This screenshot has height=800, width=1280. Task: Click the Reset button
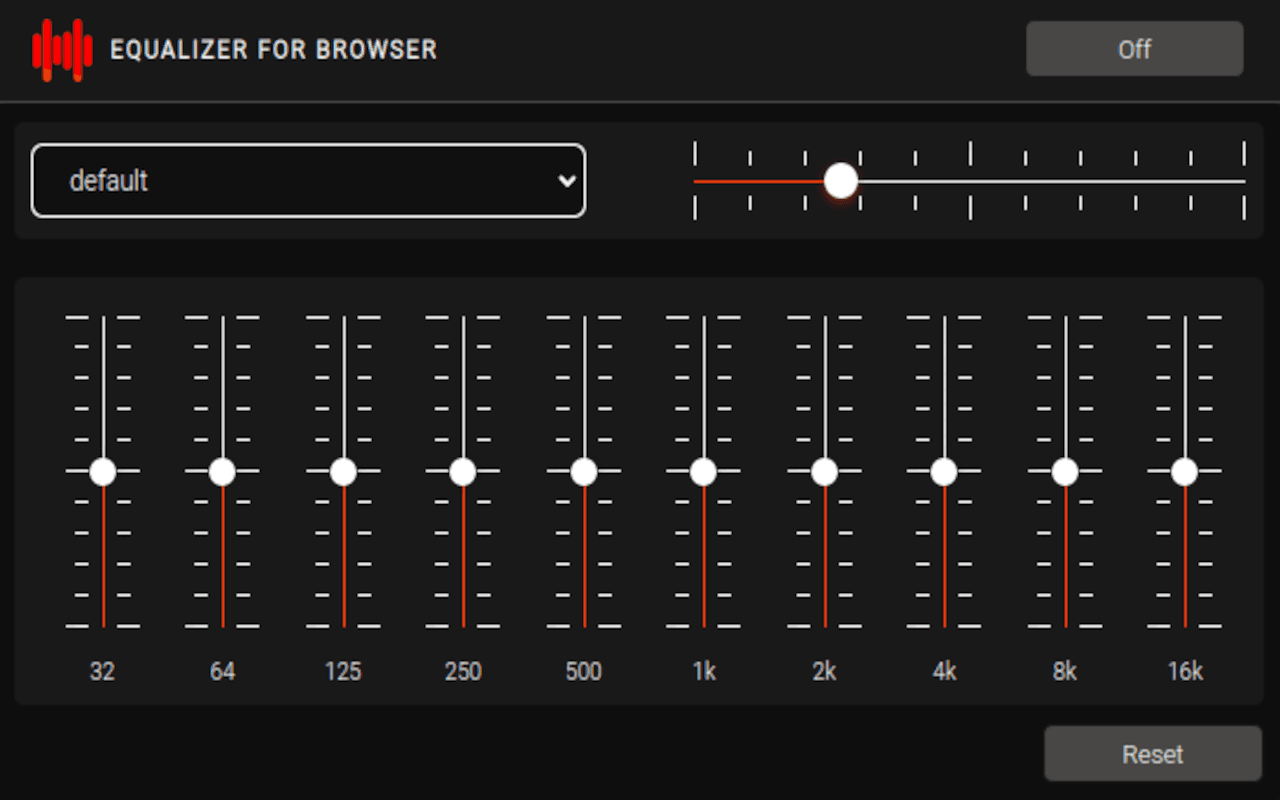pyautogui.click(x=1153, y=754)
